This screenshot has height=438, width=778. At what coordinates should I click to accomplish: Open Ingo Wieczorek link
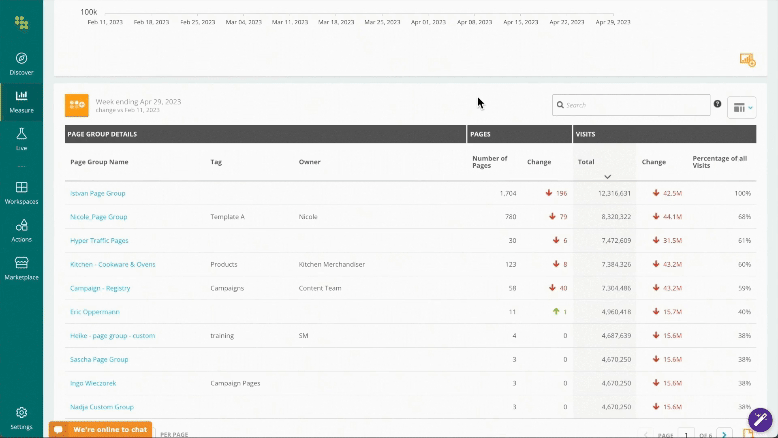(93, 383)
